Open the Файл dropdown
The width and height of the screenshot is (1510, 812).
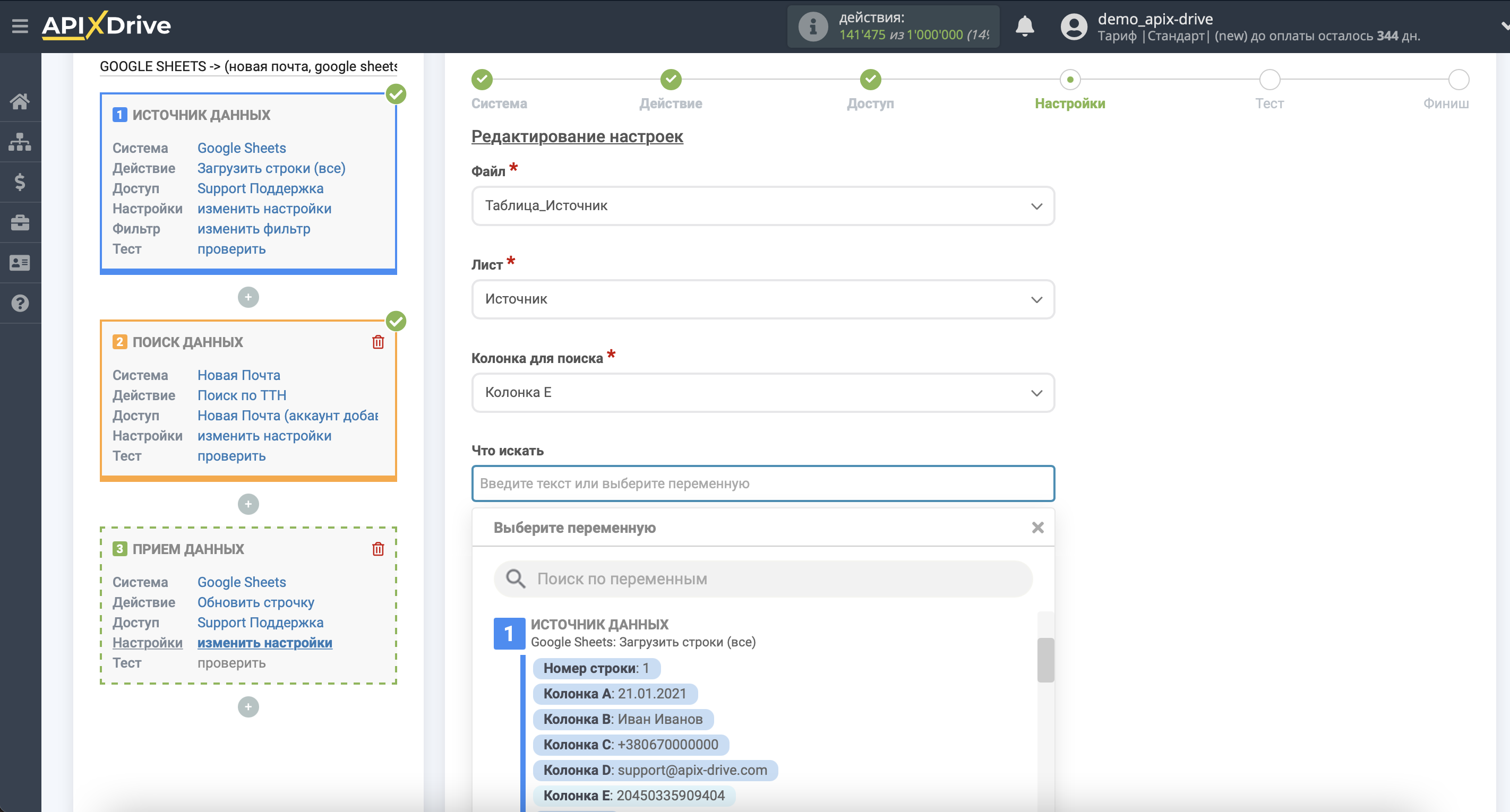[x=762, y=205]
